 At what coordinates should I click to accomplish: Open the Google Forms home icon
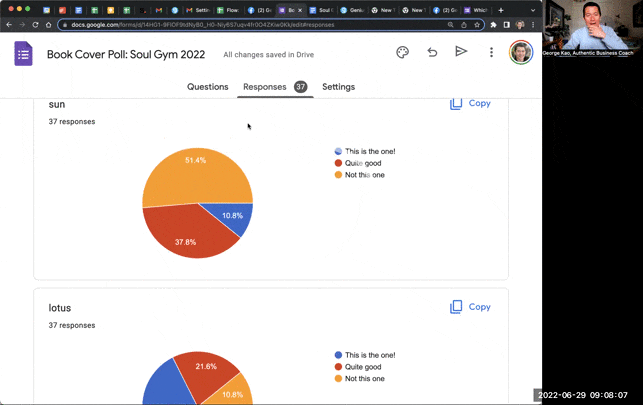23,54
